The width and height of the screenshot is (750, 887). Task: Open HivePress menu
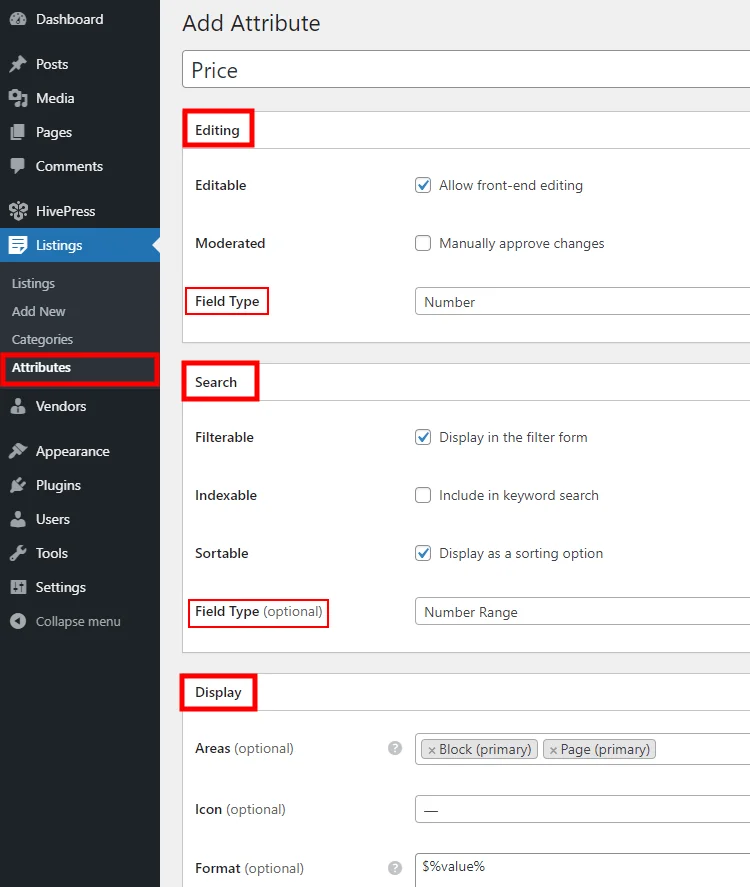(x=80, y=211)
